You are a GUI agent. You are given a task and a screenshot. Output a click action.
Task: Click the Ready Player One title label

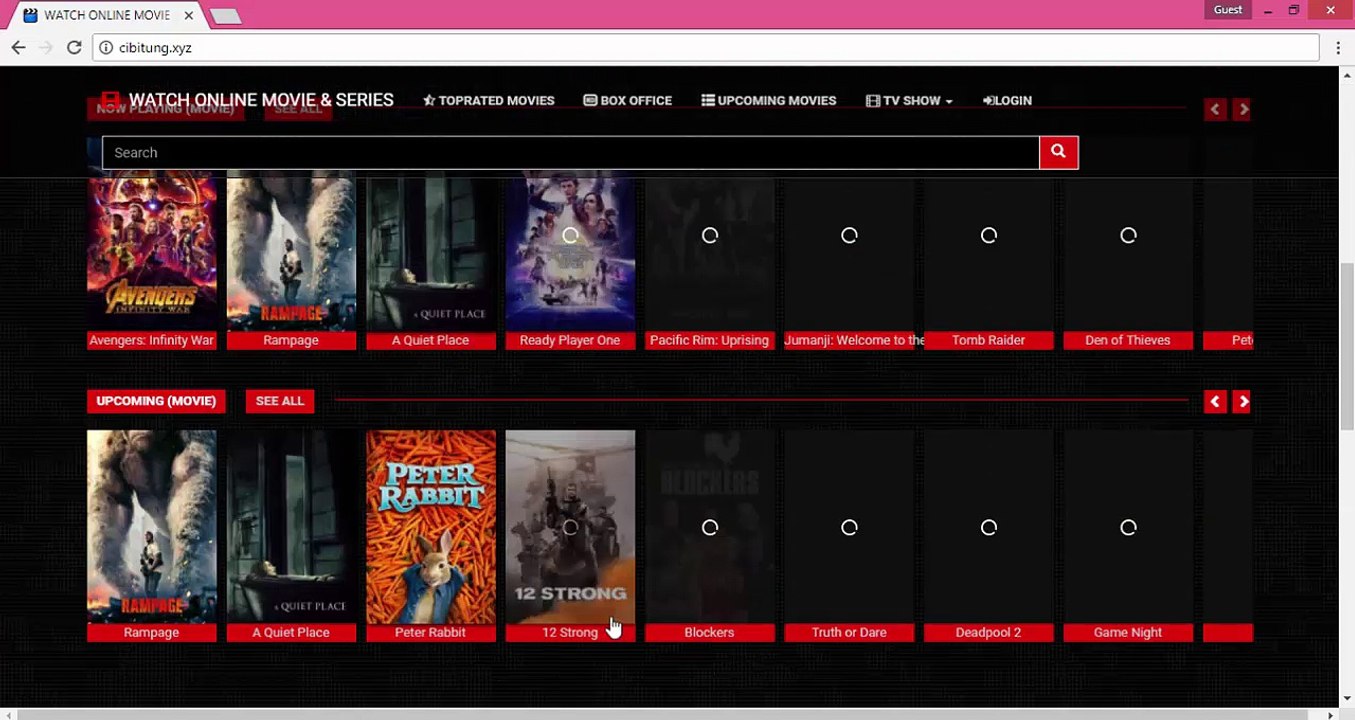[570, 340]
